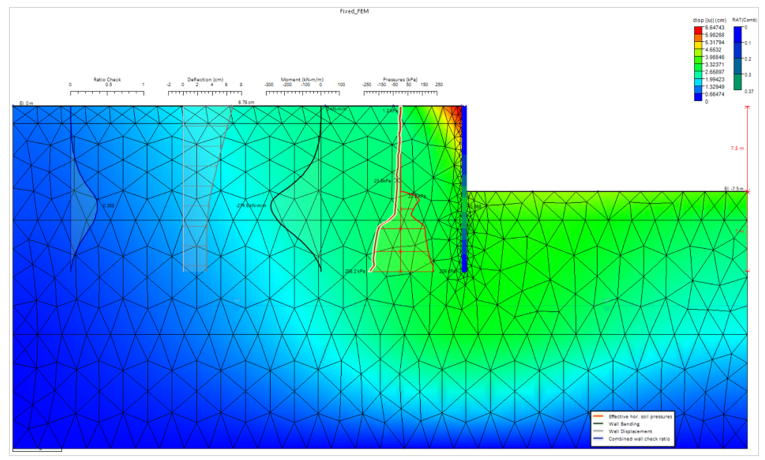Viewport: 765px width, 460px height.
Task: Select the orange 5.98268 displacement swatch
Action: pyautogui.click(x=699, y=37)
